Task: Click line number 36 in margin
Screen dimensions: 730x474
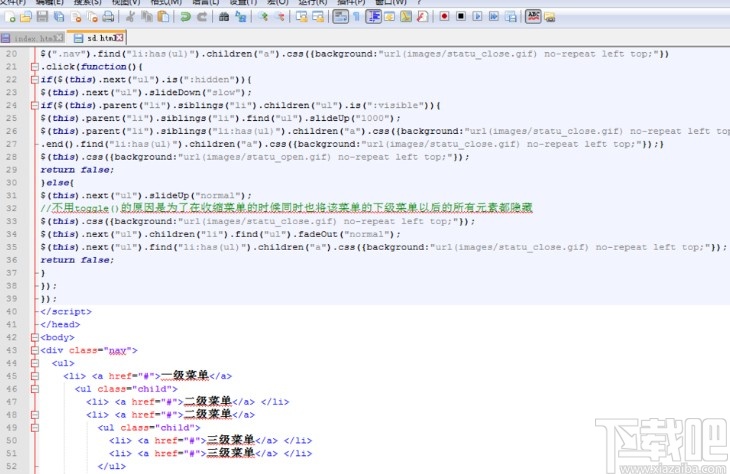Action: pyautogui.click(x=12, y=260)
